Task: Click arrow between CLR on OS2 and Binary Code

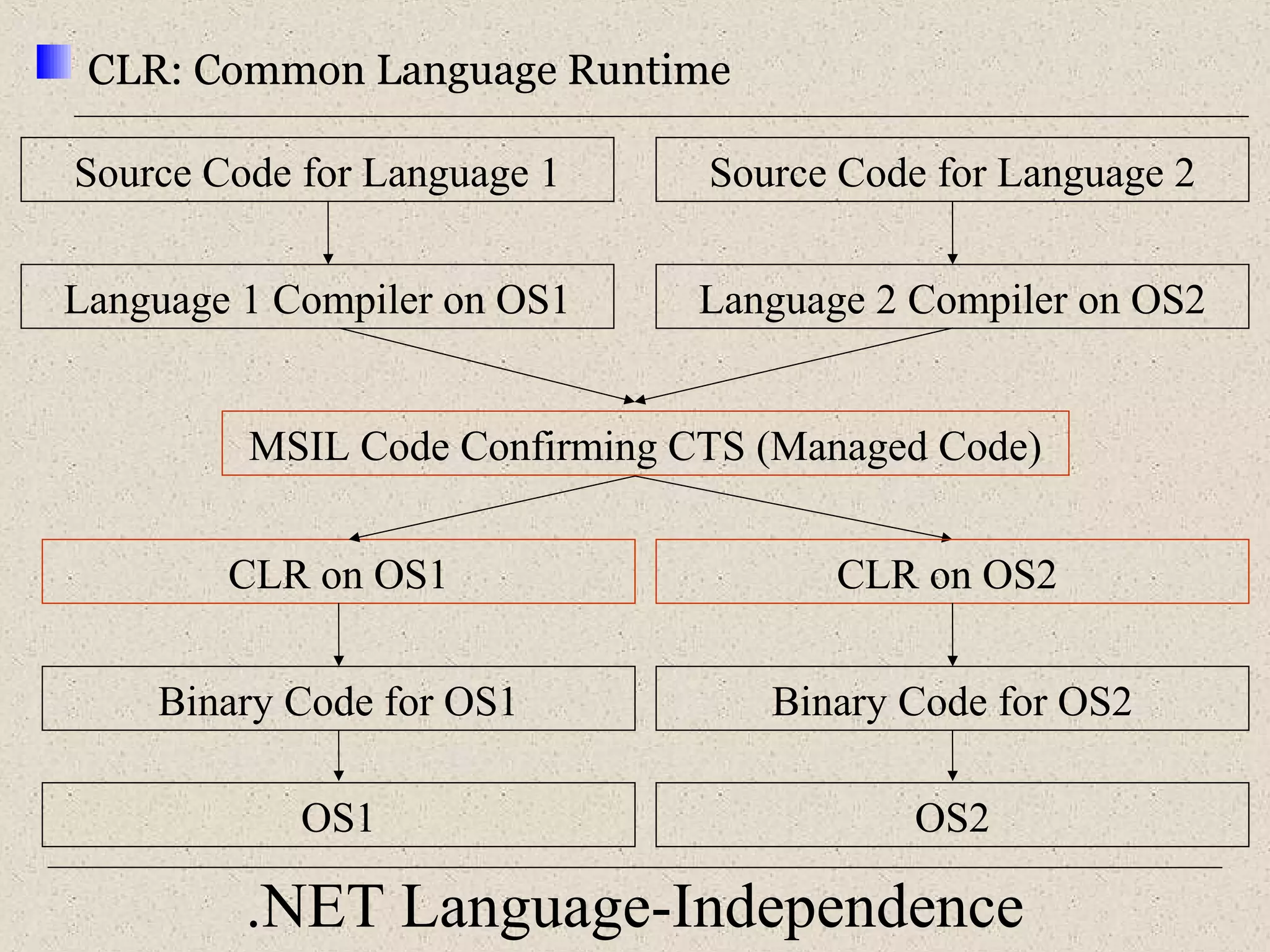Action: click(952, 635)
